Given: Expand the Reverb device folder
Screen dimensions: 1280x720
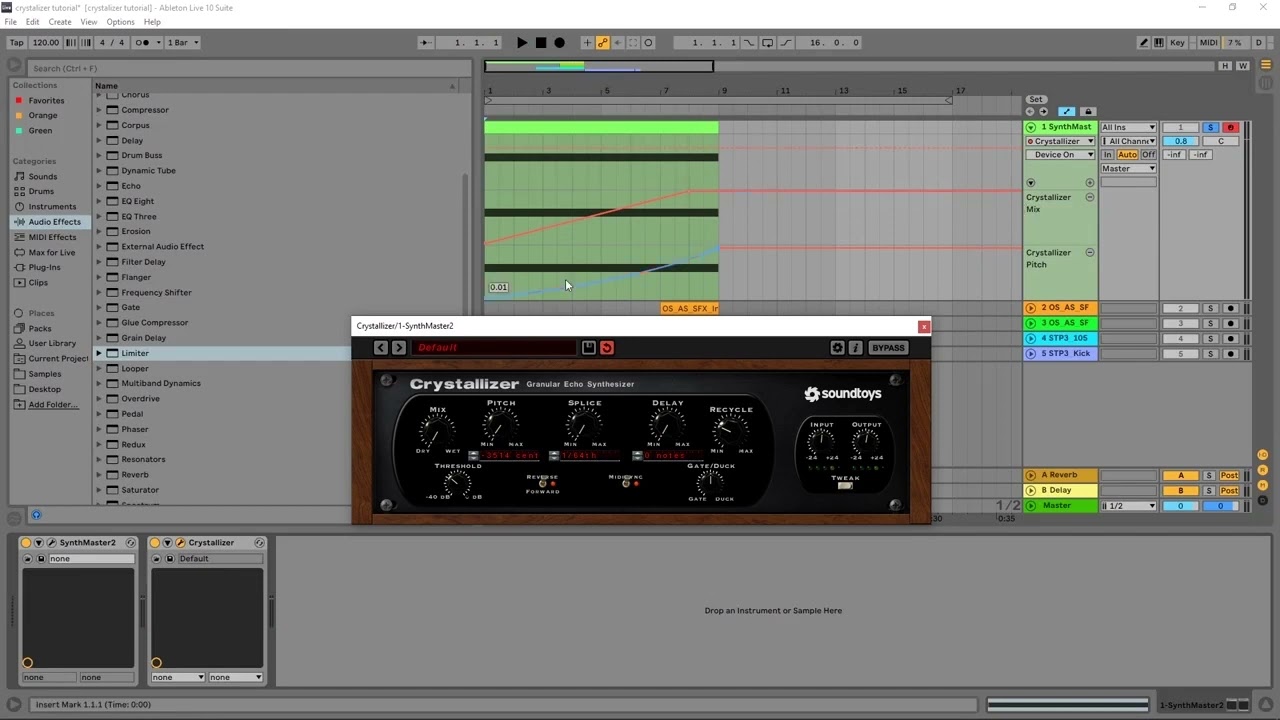Looking at the screenshot, I should click(99, 474).
